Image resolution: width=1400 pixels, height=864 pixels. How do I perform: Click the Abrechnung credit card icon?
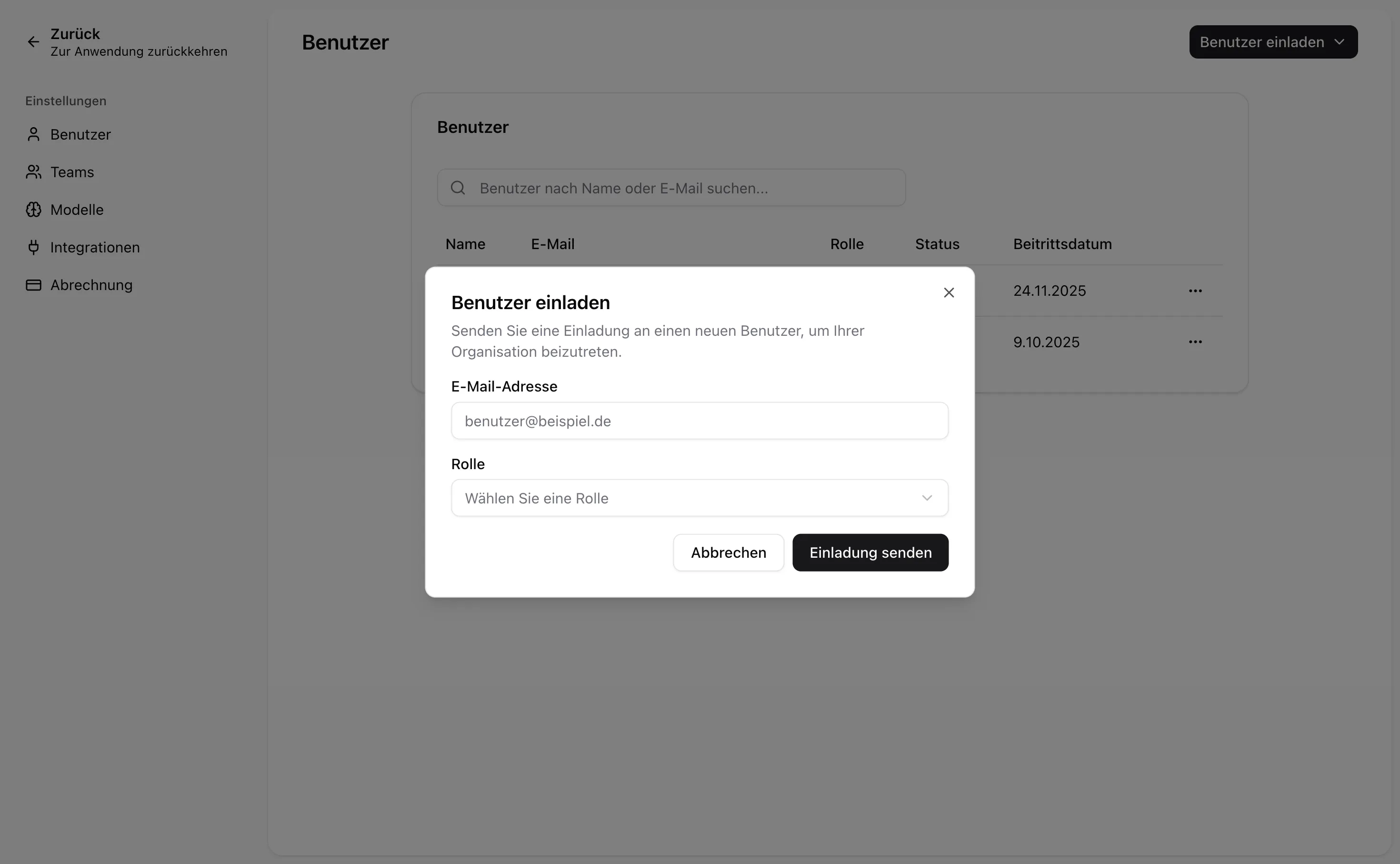(x=33, y=285)
